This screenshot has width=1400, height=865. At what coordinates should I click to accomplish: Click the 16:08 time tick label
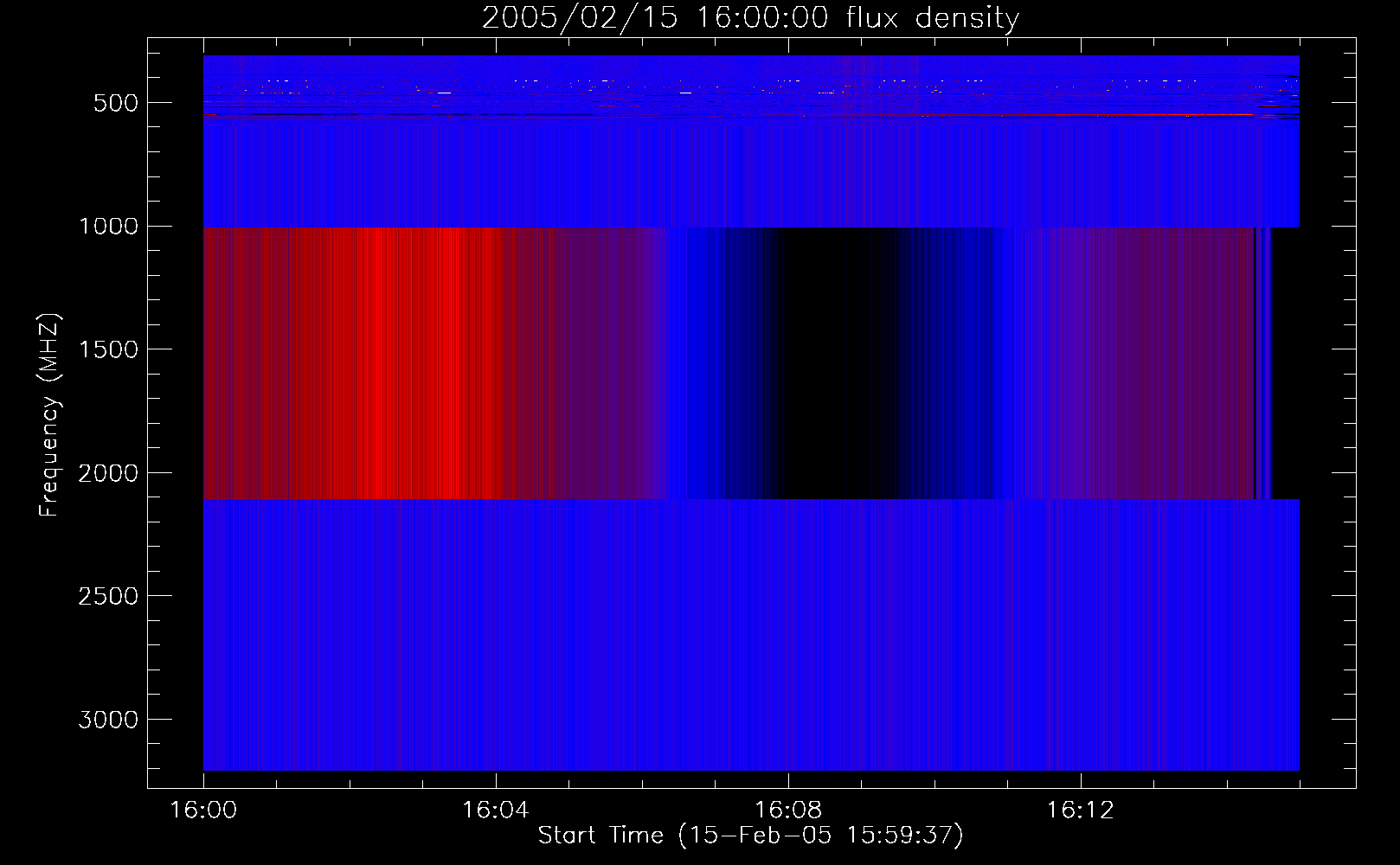click(788, 811)
